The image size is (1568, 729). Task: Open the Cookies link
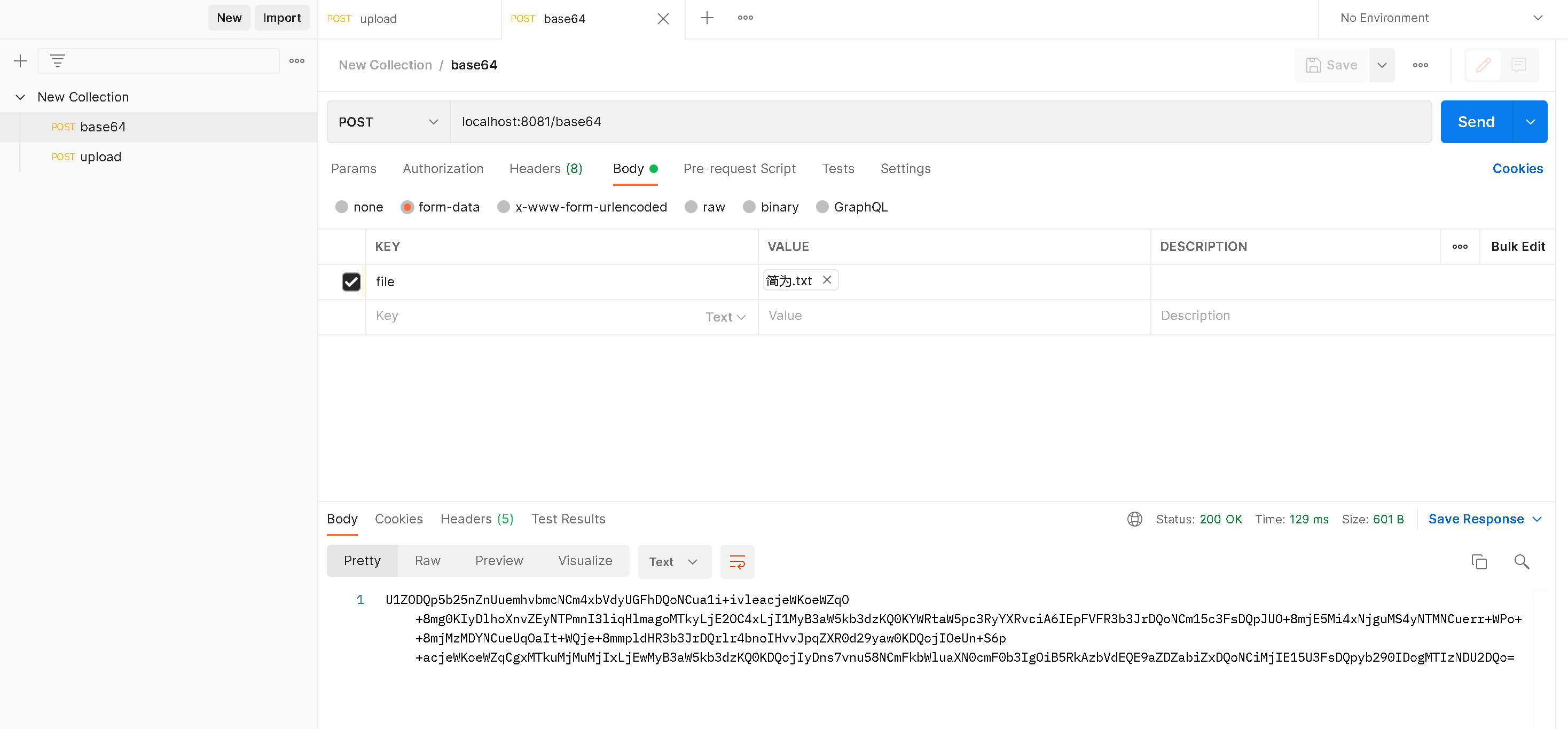point(1517,169)
